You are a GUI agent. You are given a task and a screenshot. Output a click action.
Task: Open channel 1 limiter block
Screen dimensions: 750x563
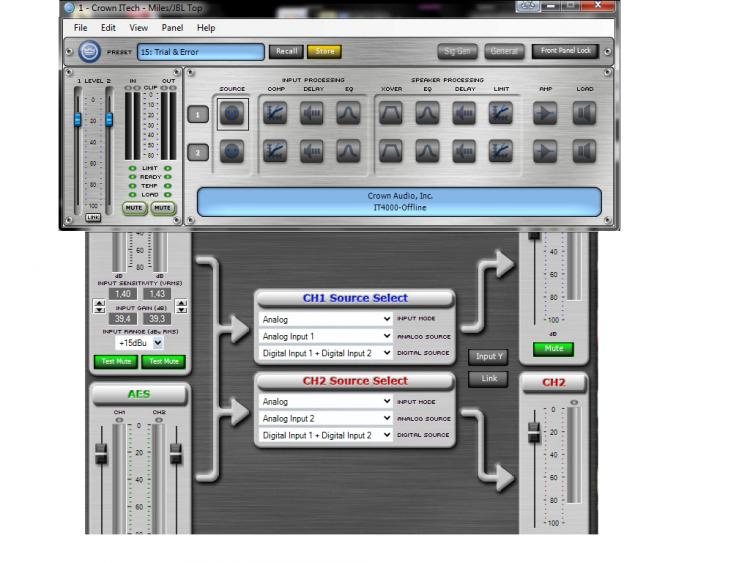coord(501,114)
